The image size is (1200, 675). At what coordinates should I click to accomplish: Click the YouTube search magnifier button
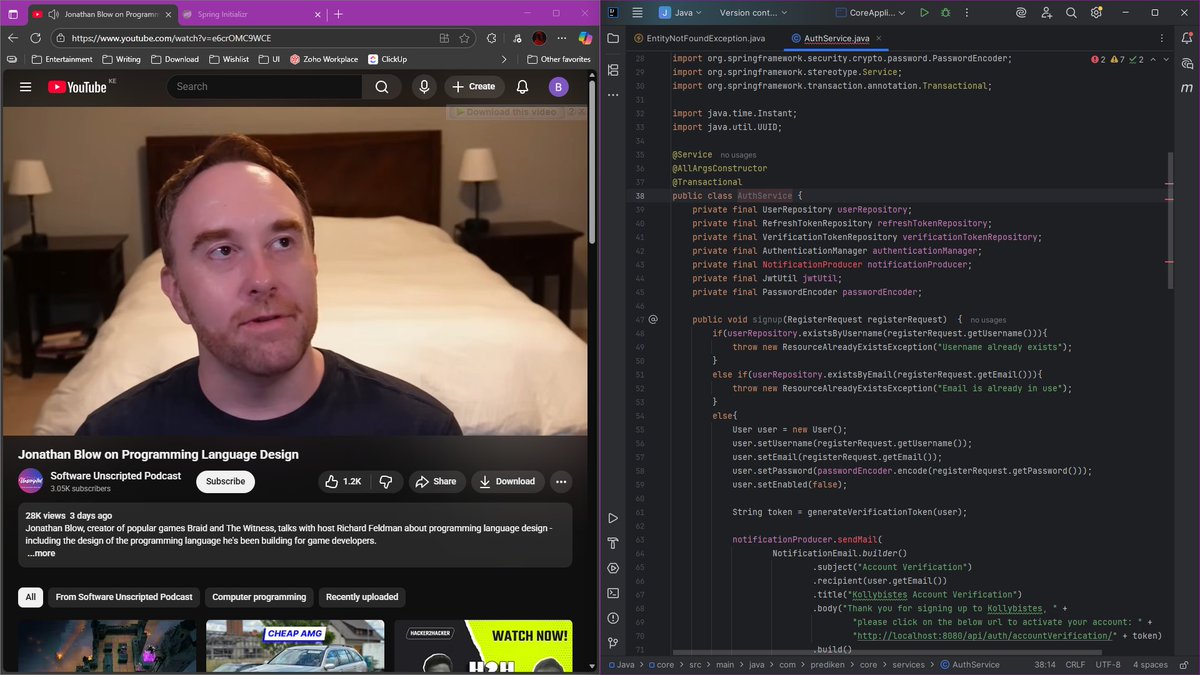coord(382,87)
